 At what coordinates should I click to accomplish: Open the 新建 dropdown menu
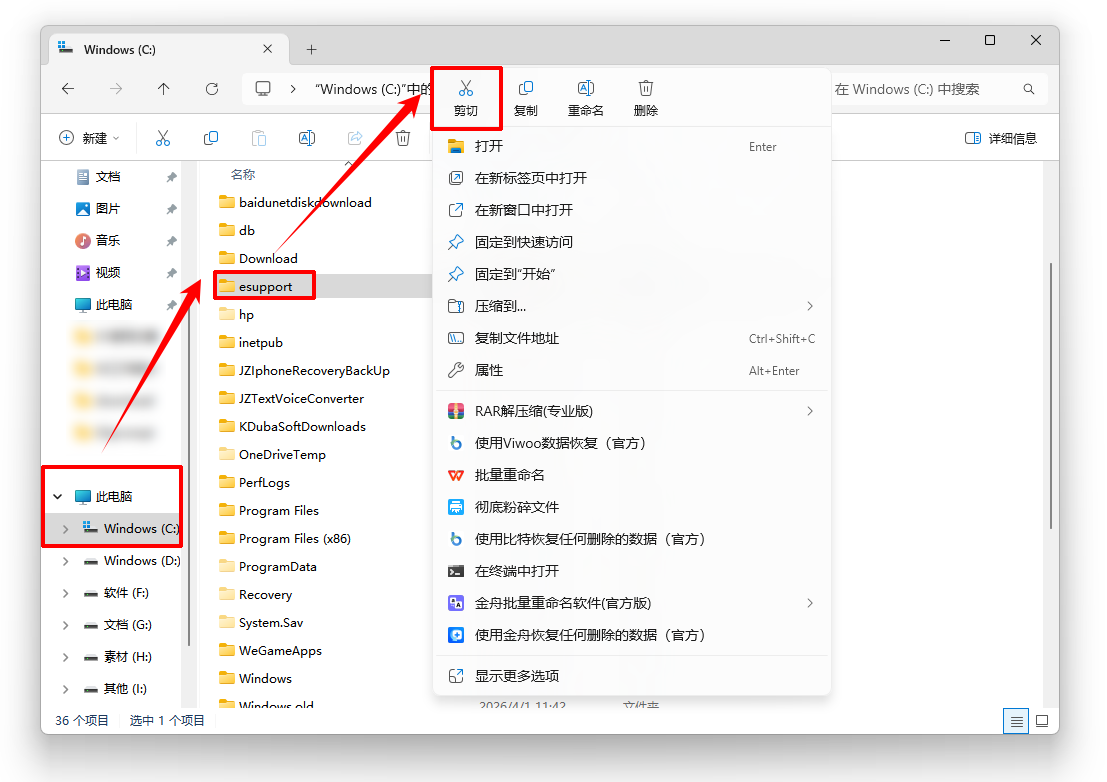tap(89, 138)
